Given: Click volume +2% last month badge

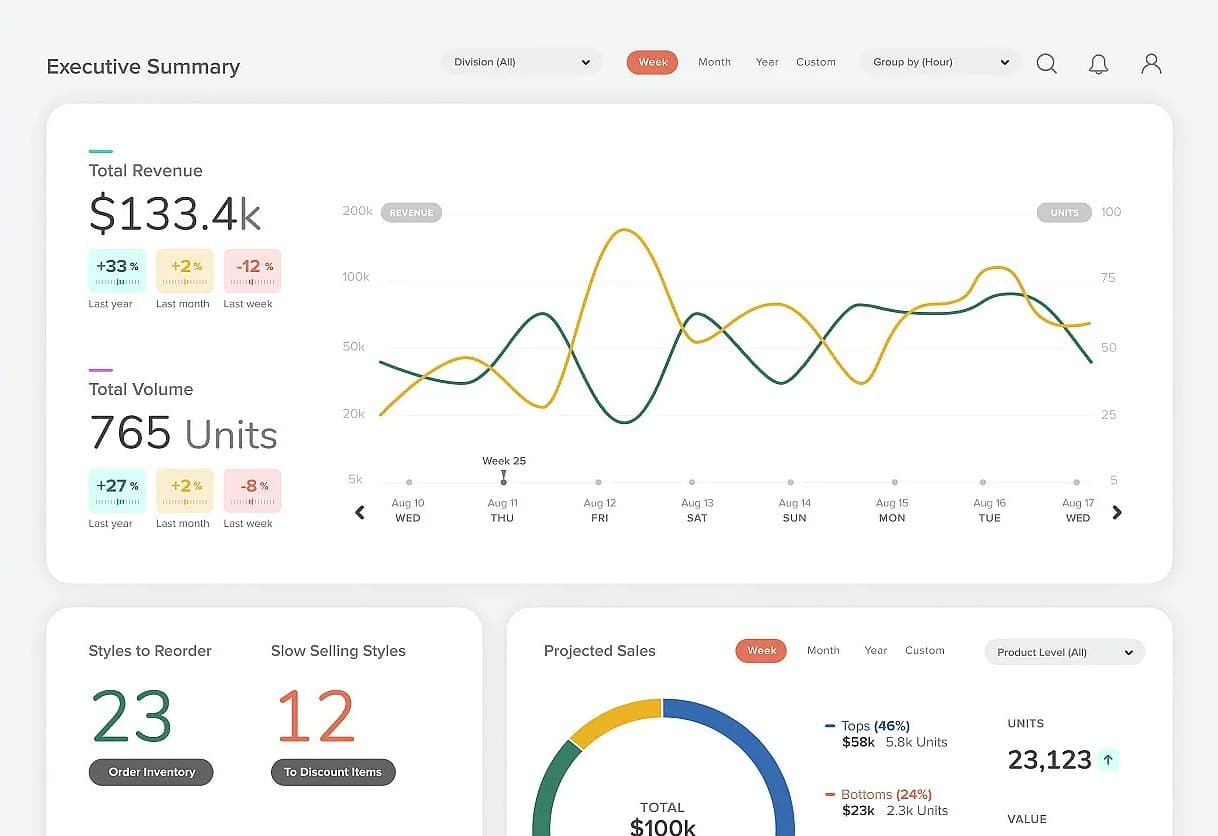Looking at the screenshot, I should 185,491.
